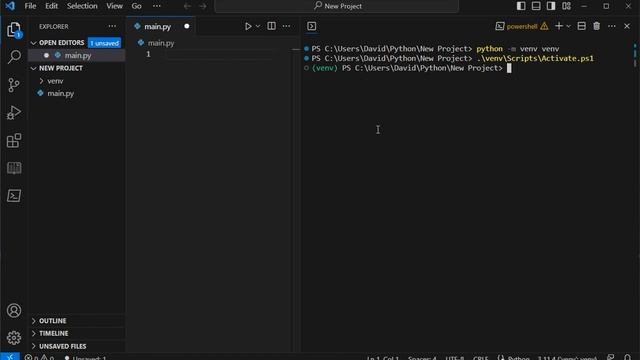Open terminal panel More Actions ellipsis

click(x=612, y=26)
